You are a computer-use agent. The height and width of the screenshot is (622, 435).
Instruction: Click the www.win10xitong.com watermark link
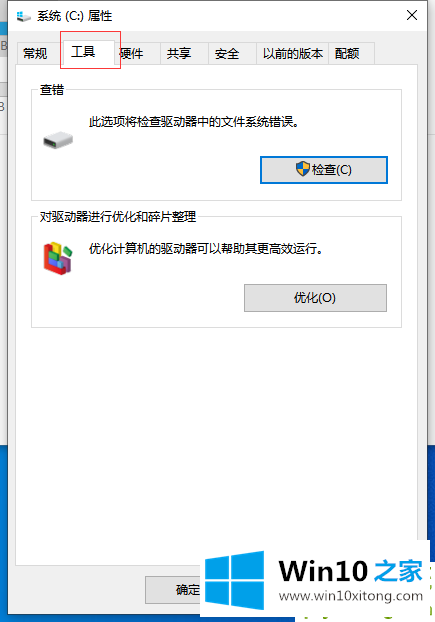[x=351, y=596]
